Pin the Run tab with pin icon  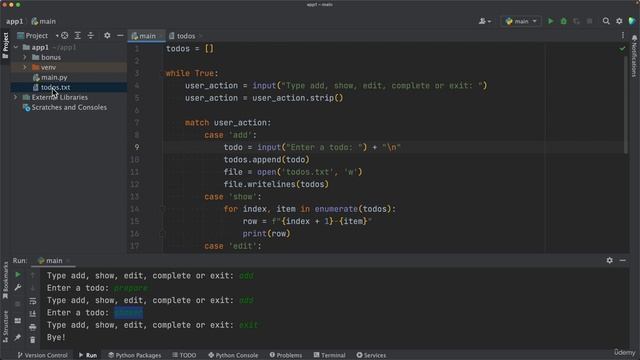18,338
